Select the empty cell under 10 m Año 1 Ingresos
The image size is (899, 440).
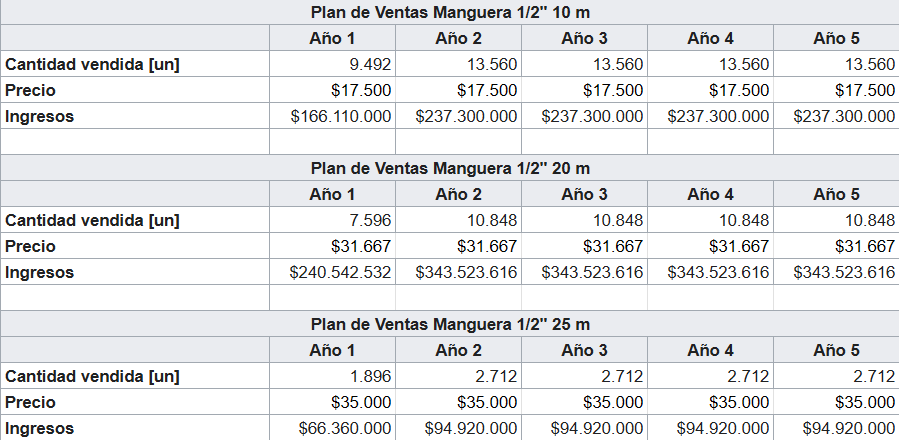333,142
